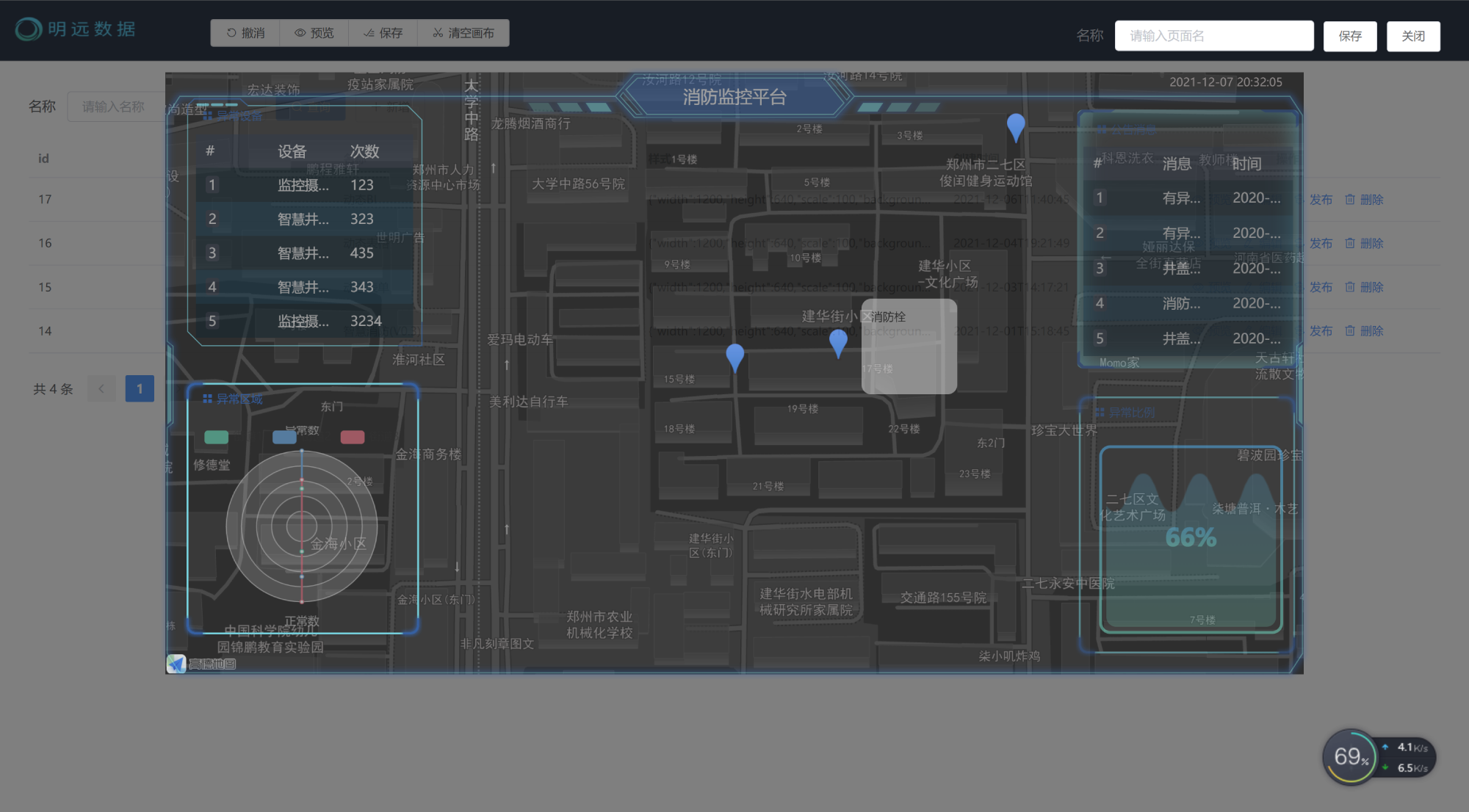This screenshot has width=1469, height=812.
Task: Click id cell 15 in list
Action: pyautogui.click(x=45, y=287)
